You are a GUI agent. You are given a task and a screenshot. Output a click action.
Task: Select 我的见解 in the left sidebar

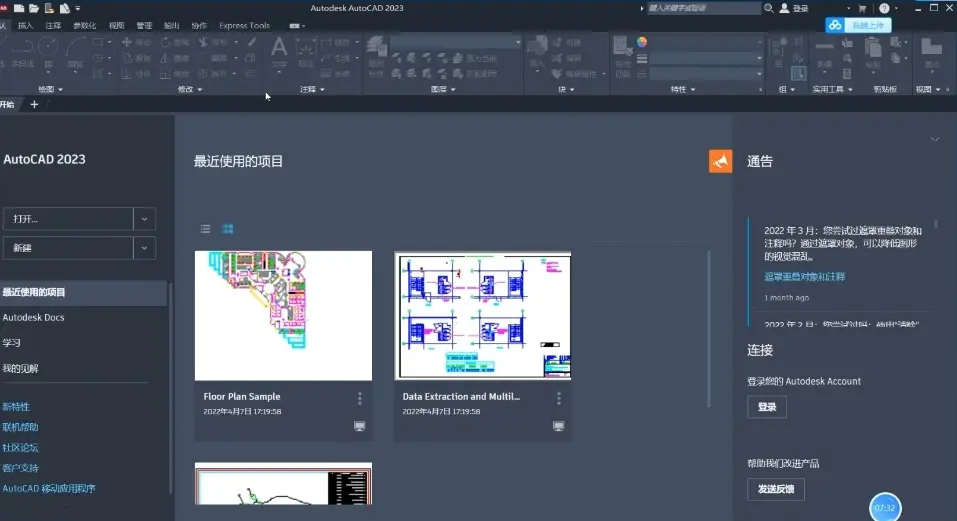click(x=20, y=368)
